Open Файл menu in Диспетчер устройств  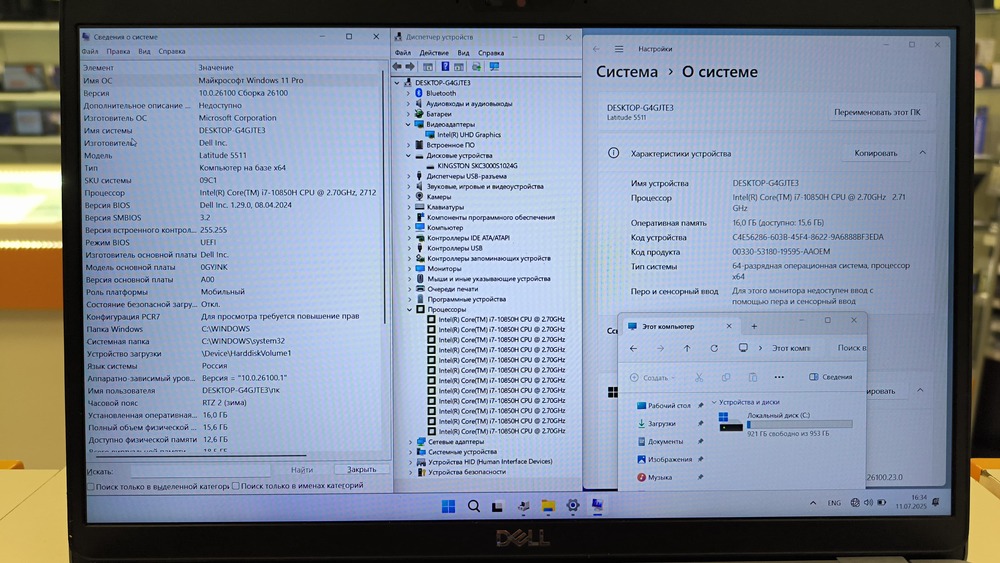[x=403, y=53]
